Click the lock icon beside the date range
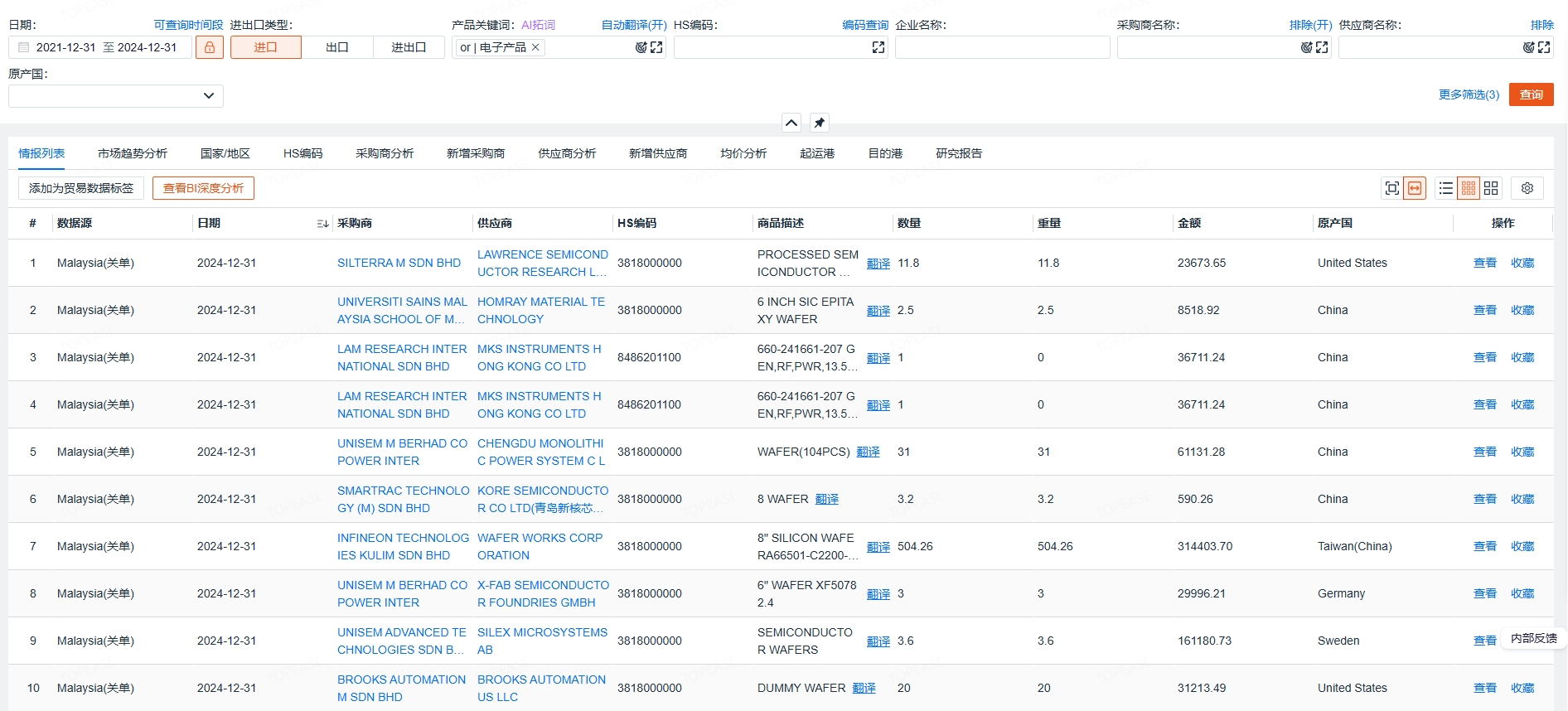This screenshot has height=711, width=1568. [x=210, y=47]
